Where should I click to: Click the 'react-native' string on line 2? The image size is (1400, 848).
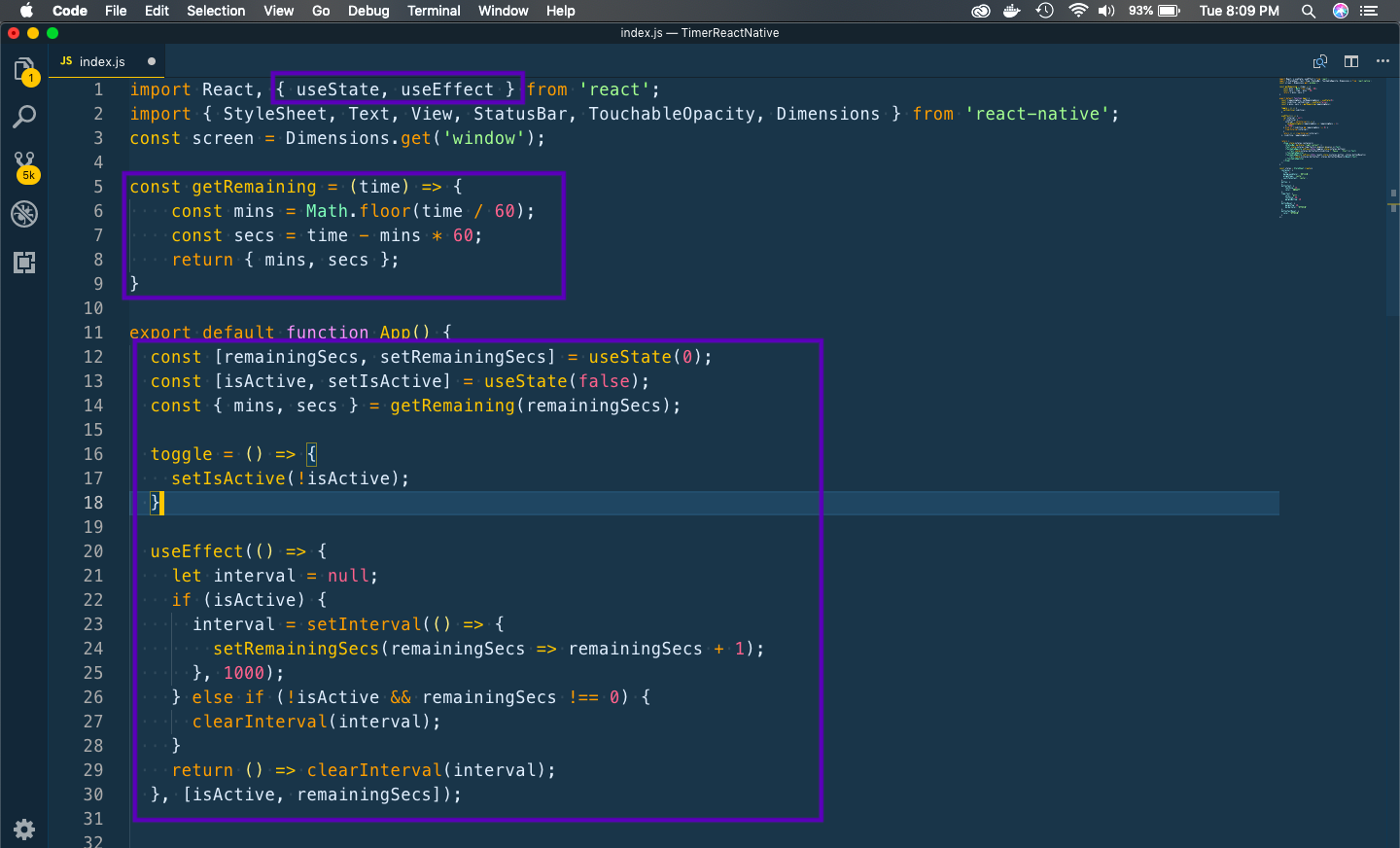point(1037,114)
